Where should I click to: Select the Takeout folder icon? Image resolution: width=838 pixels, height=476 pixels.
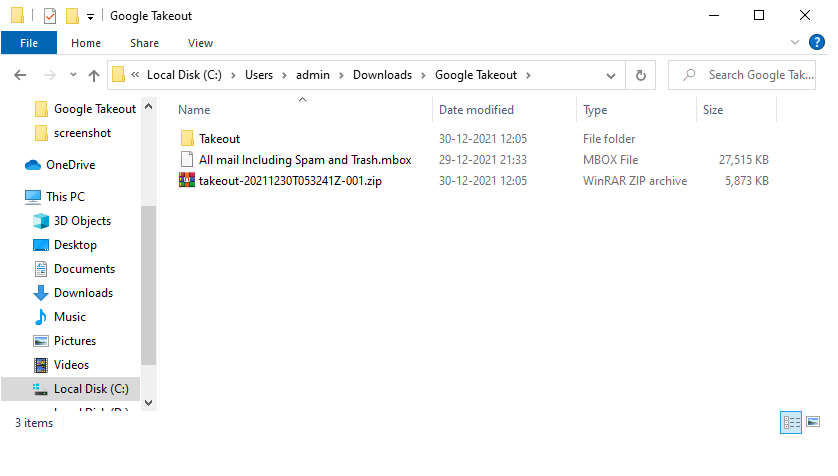click(x=187, y=138)
